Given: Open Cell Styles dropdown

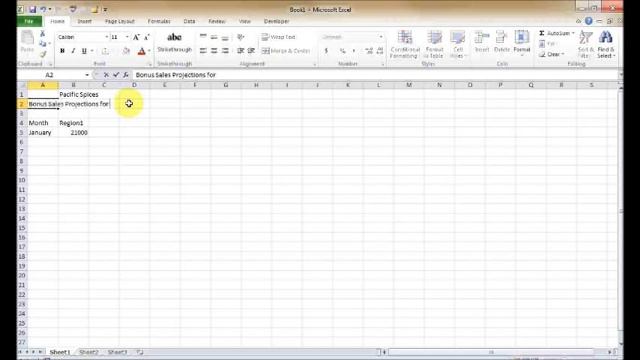Looking at the screenshot, I should (x=458, y=44).
